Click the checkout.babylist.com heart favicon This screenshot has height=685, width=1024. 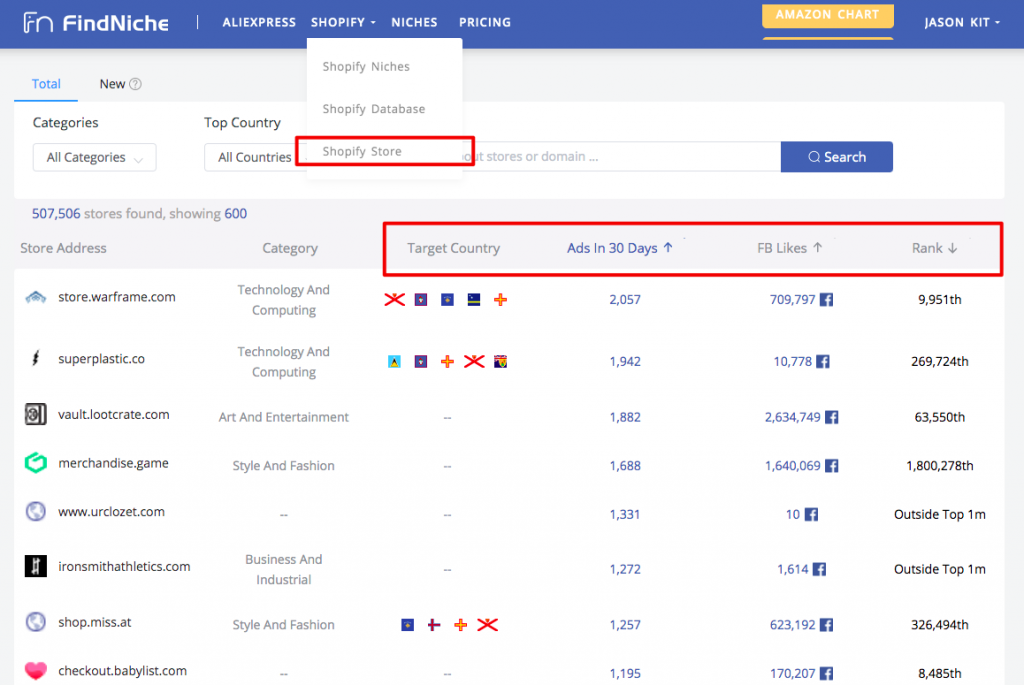pos(36,671)
